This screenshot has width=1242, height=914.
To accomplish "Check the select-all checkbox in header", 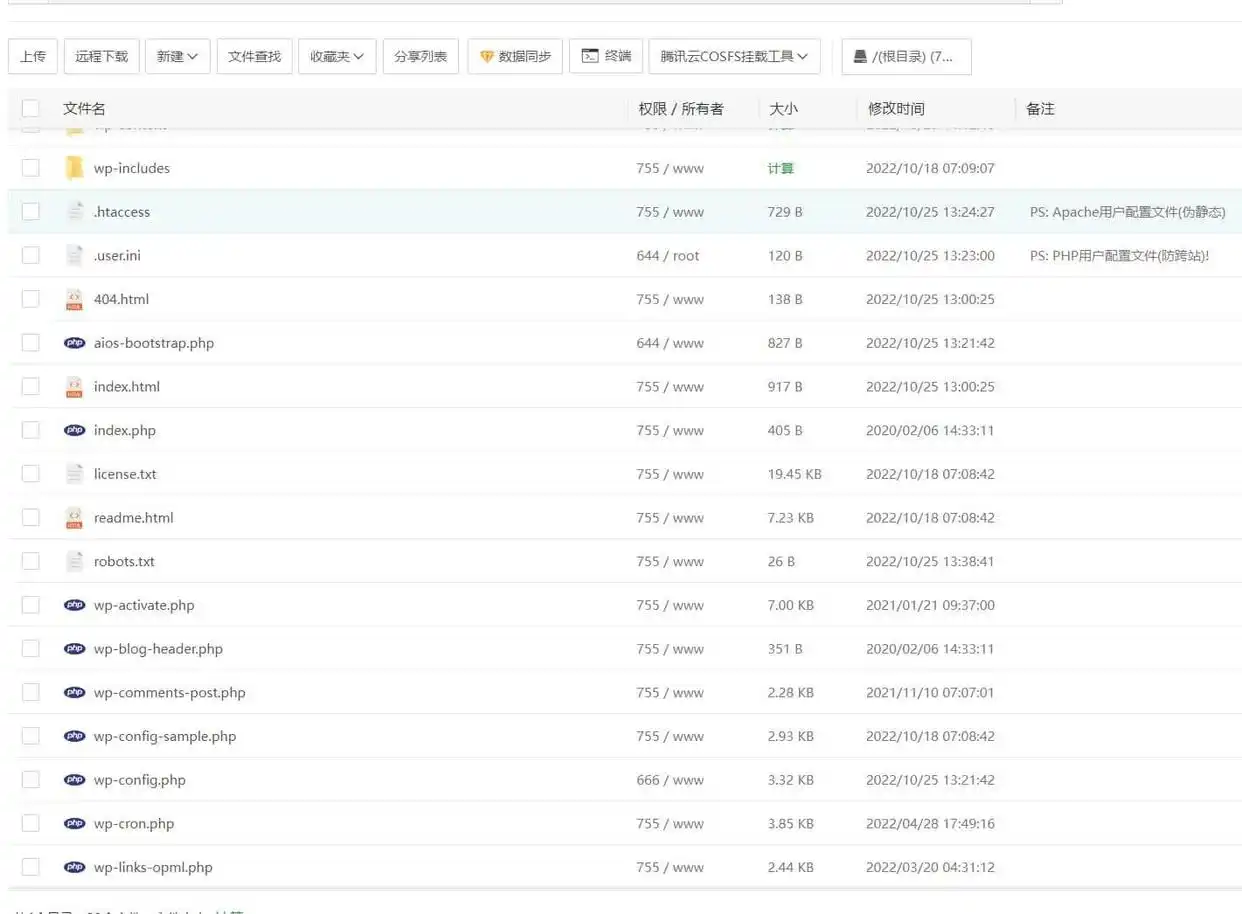I will 31,108.
